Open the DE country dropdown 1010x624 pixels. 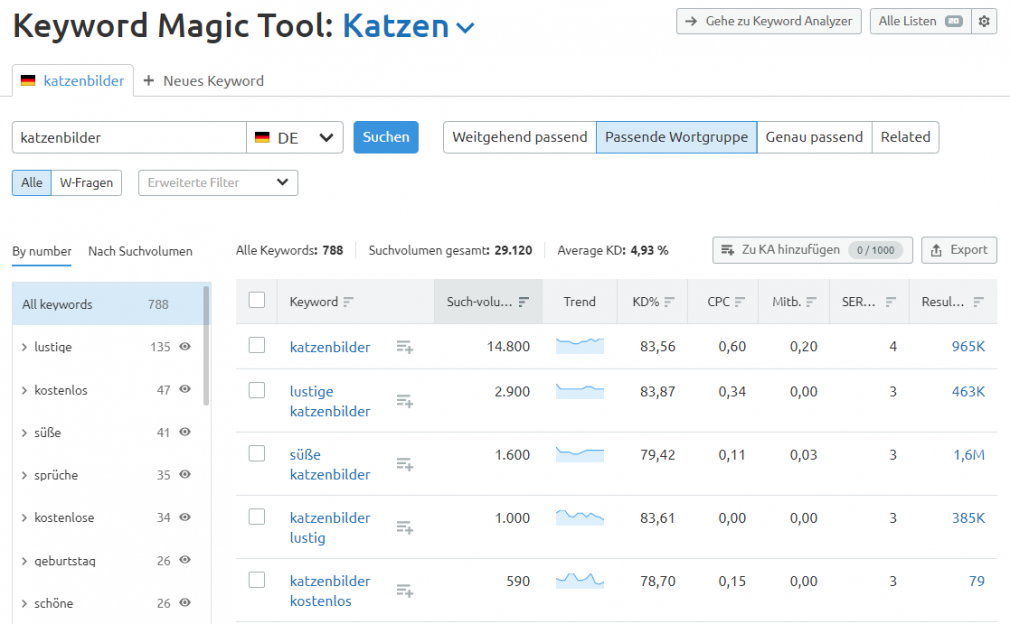point(295,137)
